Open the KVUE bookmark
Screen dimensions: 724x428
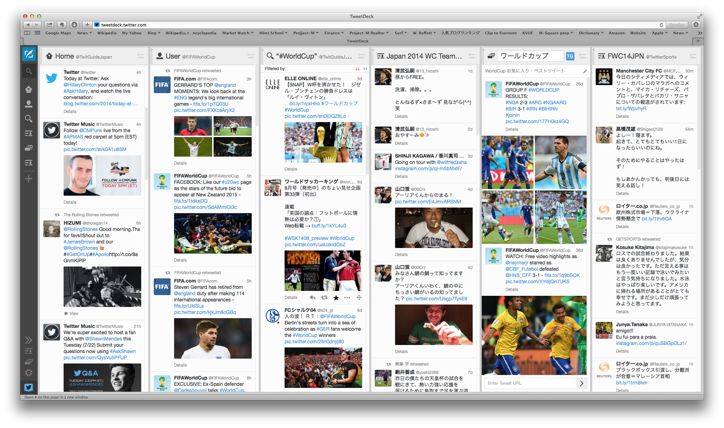[x=527, y=33]
